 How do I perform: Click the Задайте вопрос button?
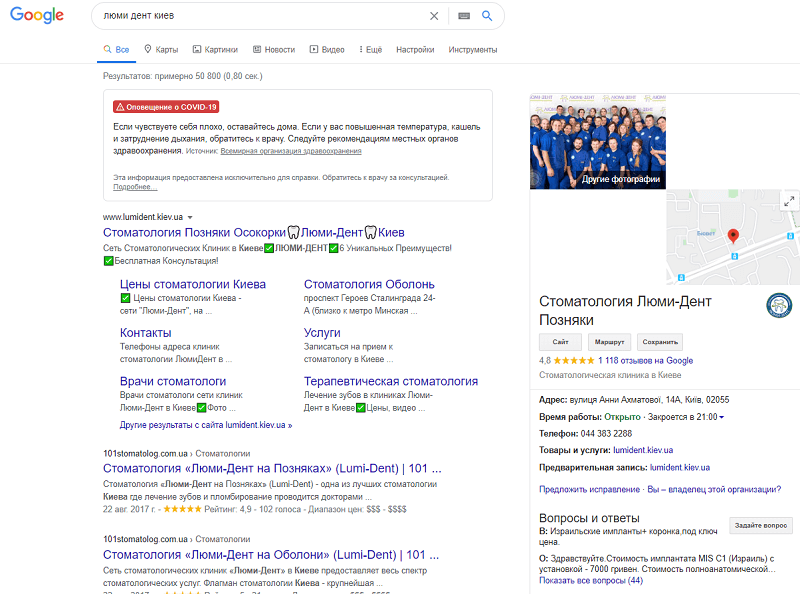pyautogui.click(x=761, y=525)
